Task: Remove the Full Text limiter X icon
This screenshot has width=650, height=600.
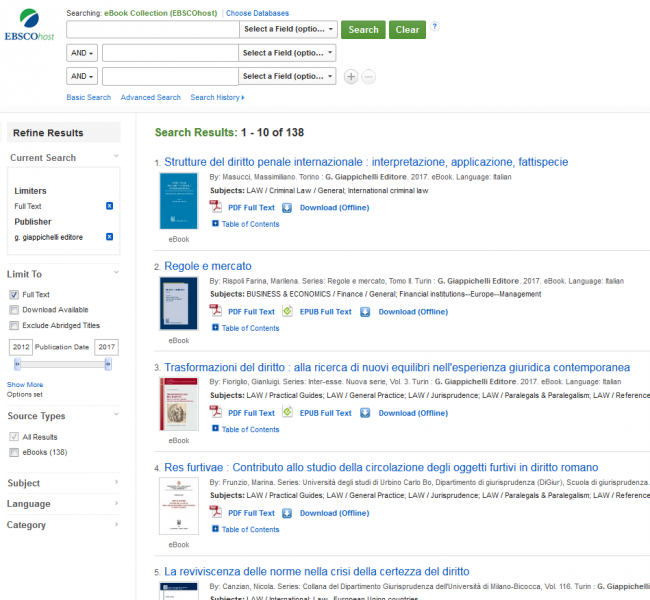Action: [x=109, y=206]
